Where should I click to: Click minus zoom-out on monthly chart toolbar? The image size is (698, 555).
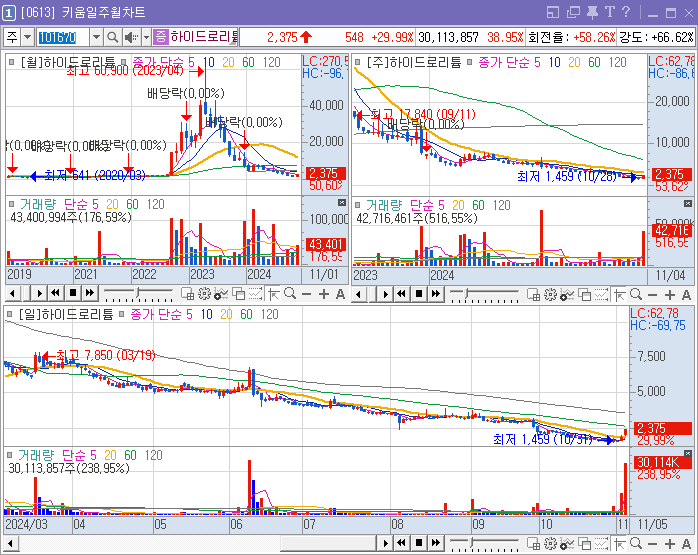click(x=306, y=294)
